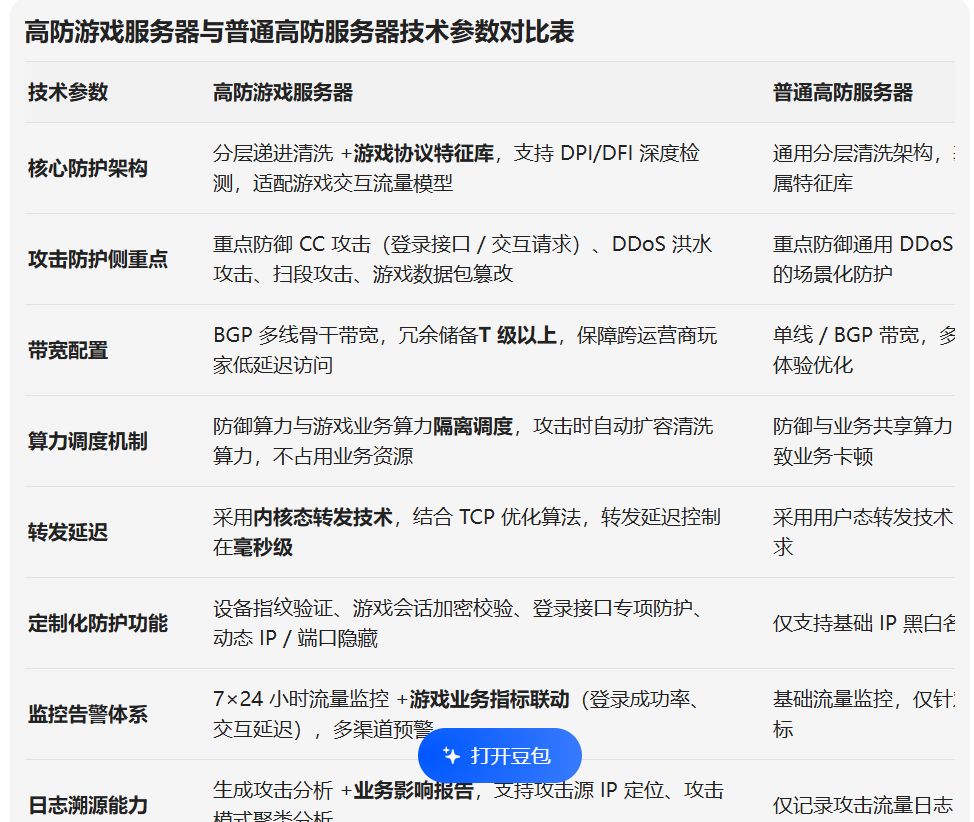Click the 普通高防服务器 column header
This screenshot has height=822, width=974.
point(843,93)
